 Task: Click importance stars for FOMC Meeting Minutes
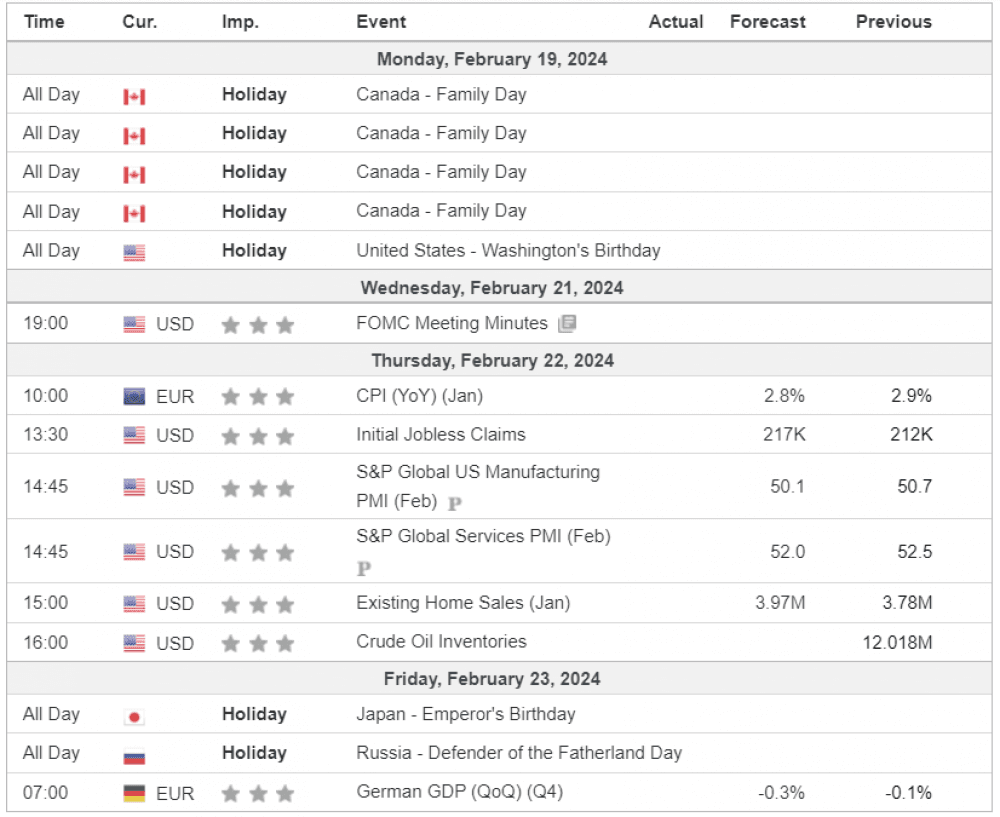tap(258, 325)
